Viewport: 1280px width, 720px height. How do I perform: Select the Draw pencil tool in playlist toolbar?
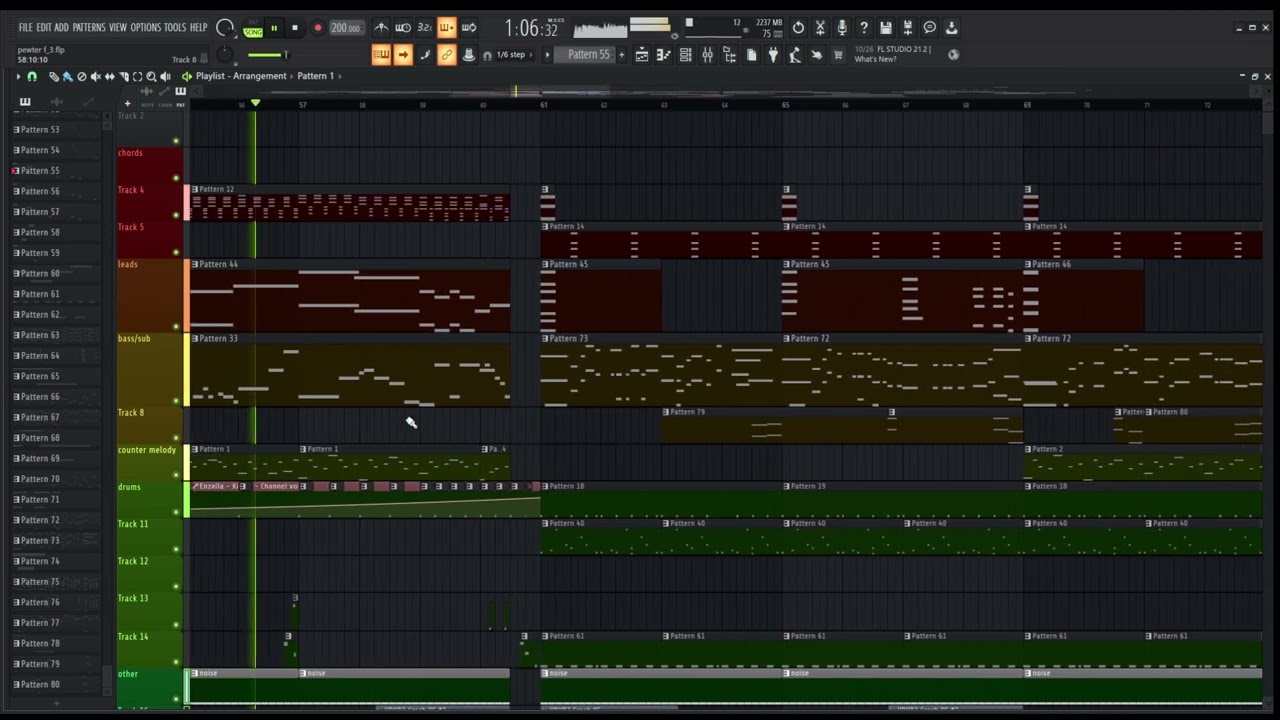pyautogui.click(x=54, y=76)
